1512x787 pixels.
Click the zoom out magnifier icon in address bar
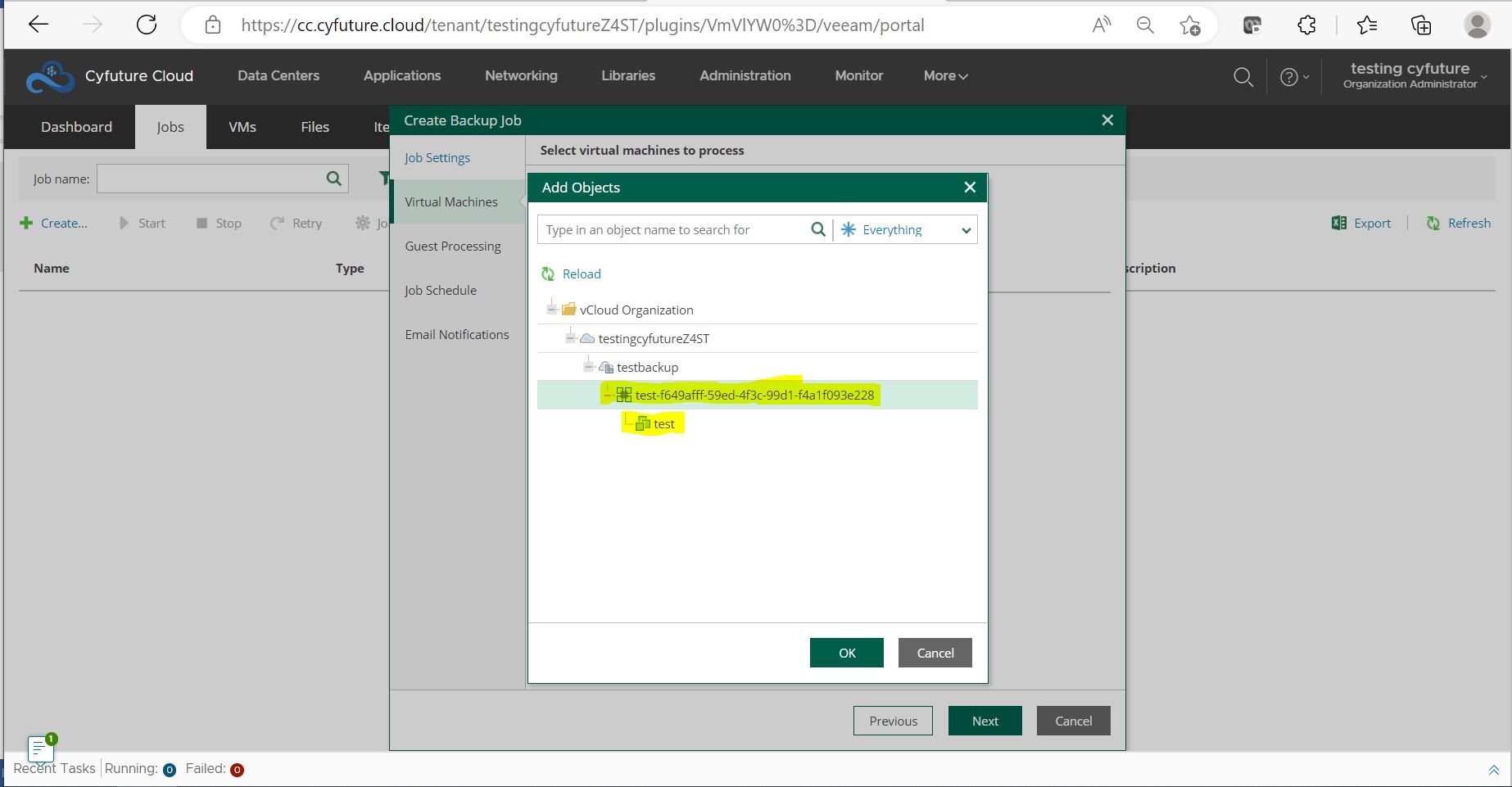click(1145, 25)
